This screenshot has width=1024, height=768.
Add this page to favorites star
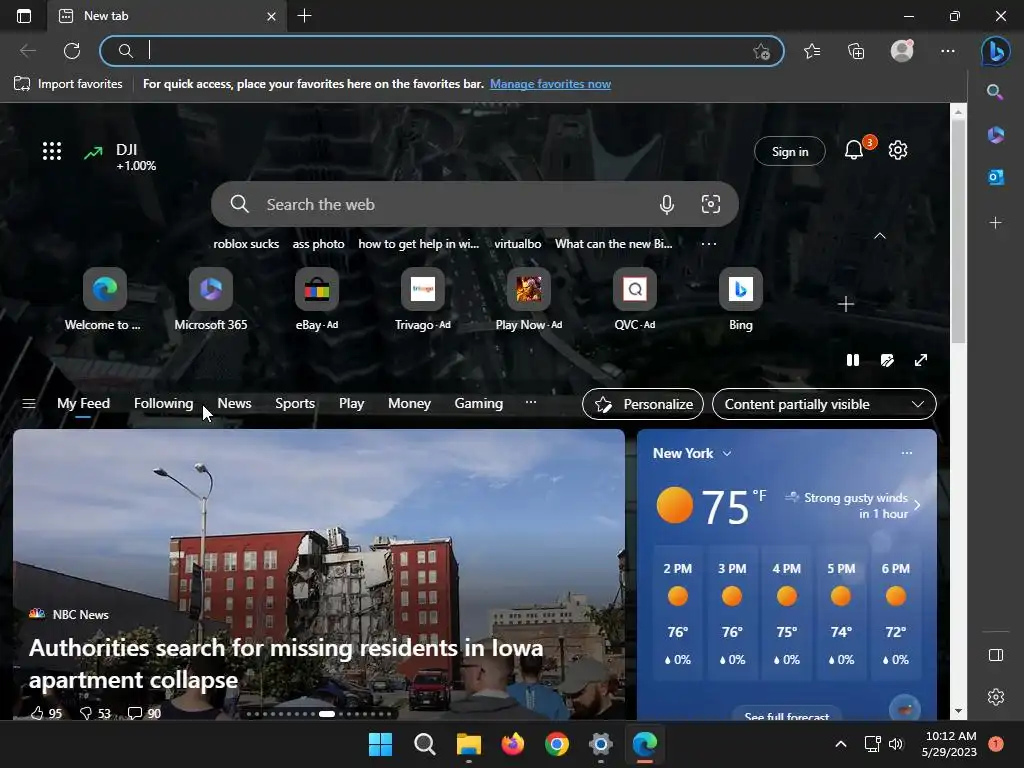click(x=761, y=52)
